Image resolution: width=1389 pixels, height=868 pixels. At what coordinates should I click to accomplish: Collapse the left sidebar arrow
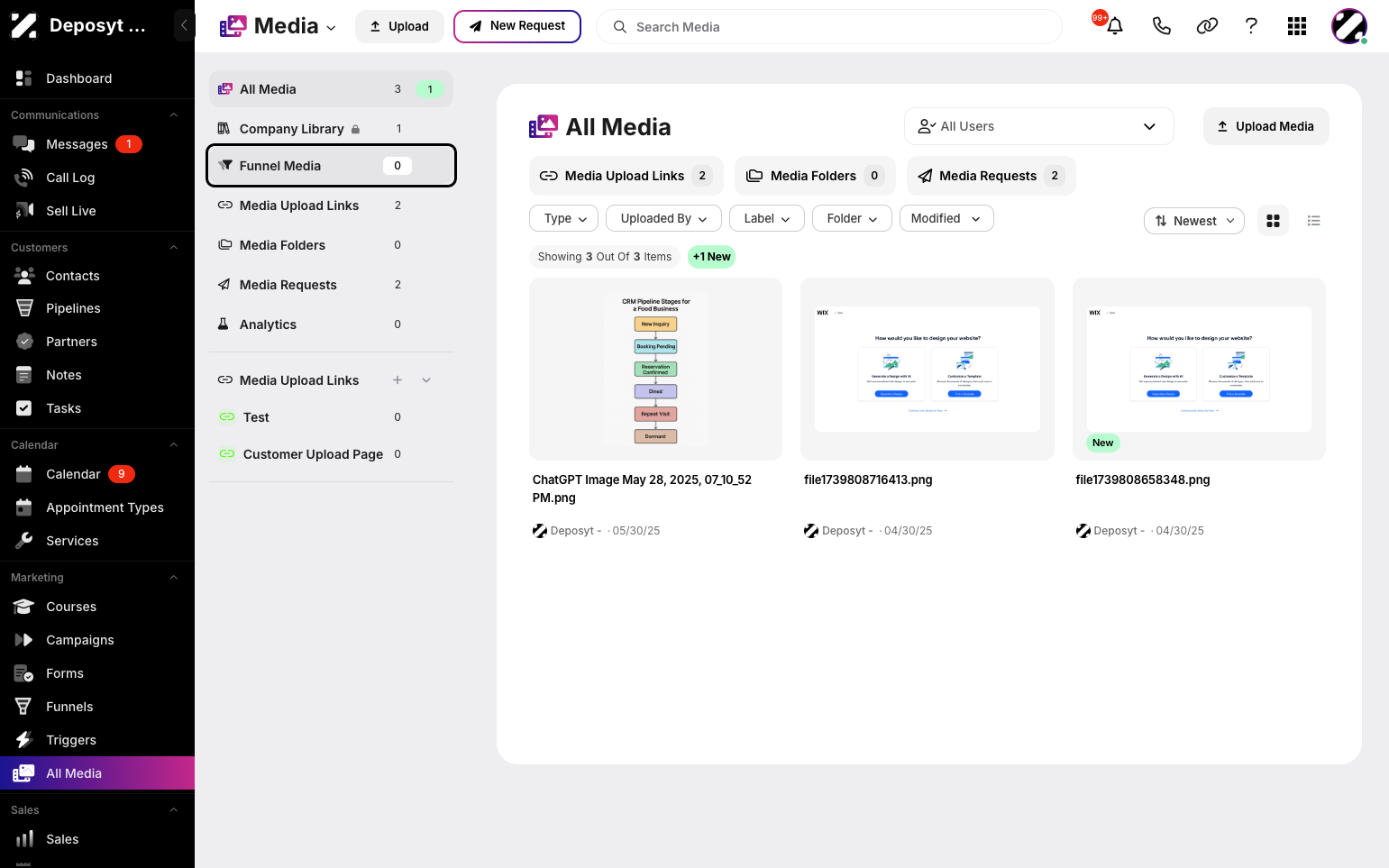pyautogui.click(x=184, y=25)
